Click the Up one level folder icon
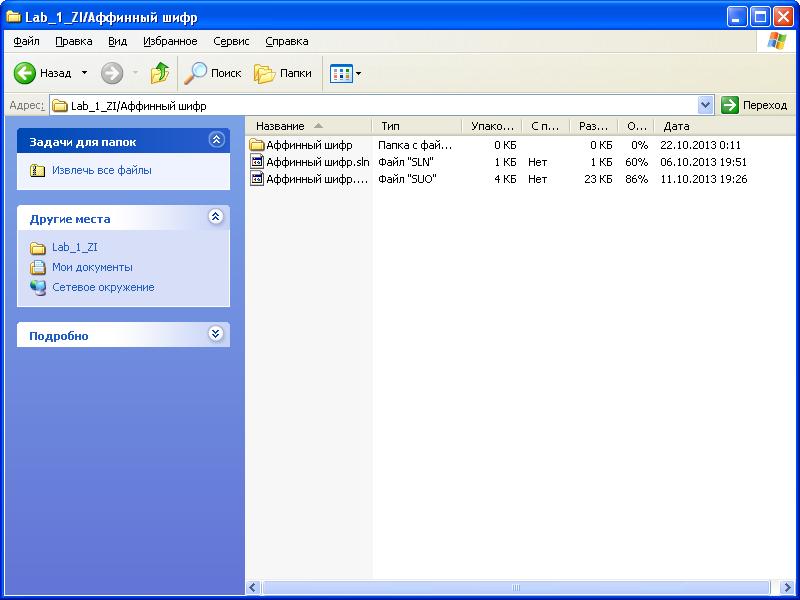Image resolution: width=800 pixels, height=600 pixels. (x=160, y=73)
